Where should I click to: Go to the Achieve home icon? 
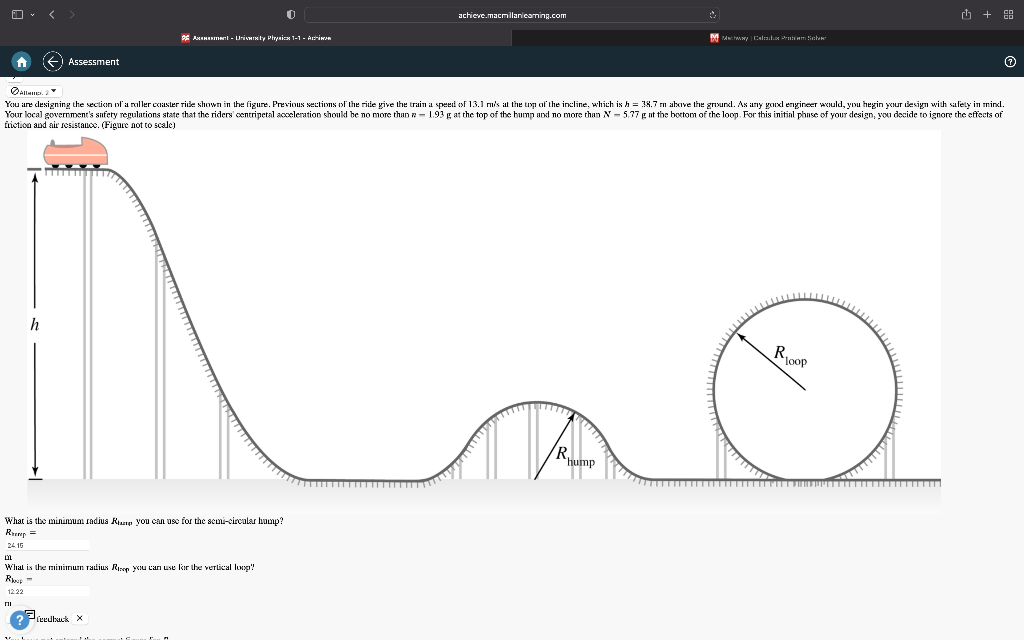[x=21, y=61]
